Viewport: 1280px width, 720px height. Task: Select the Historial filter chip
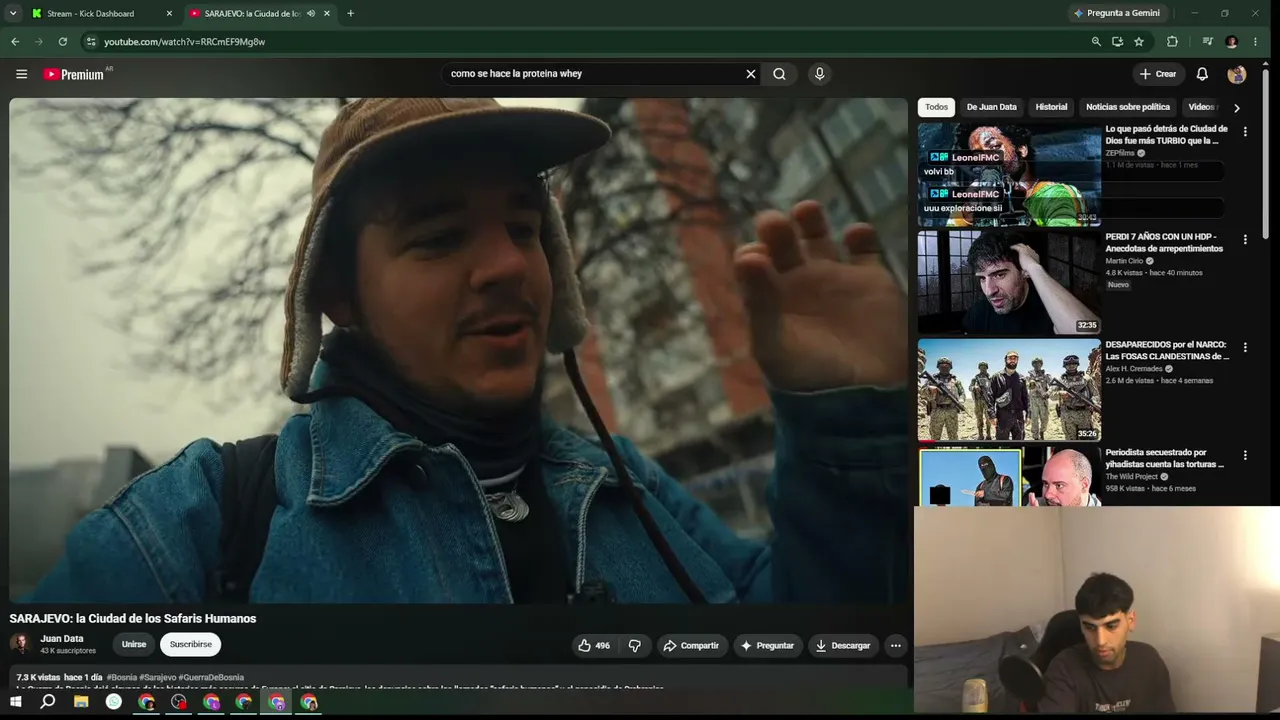click(x=1051, y=107)
